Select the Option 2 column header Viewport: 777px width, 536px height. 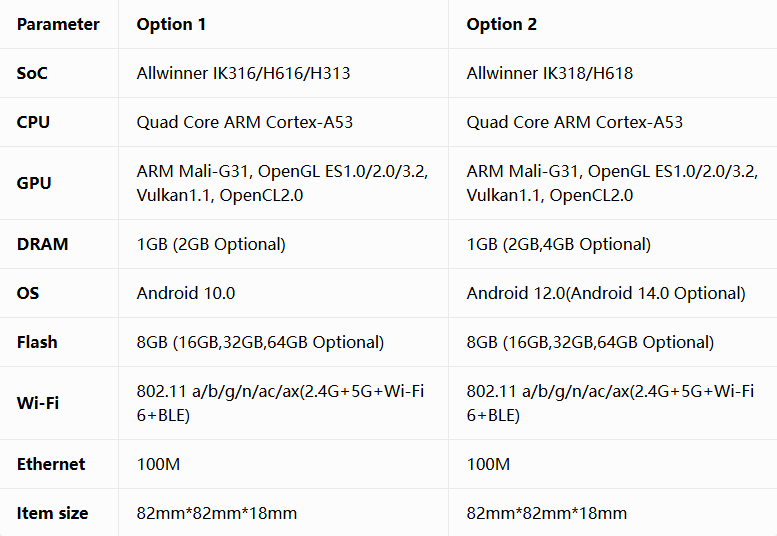501,24
